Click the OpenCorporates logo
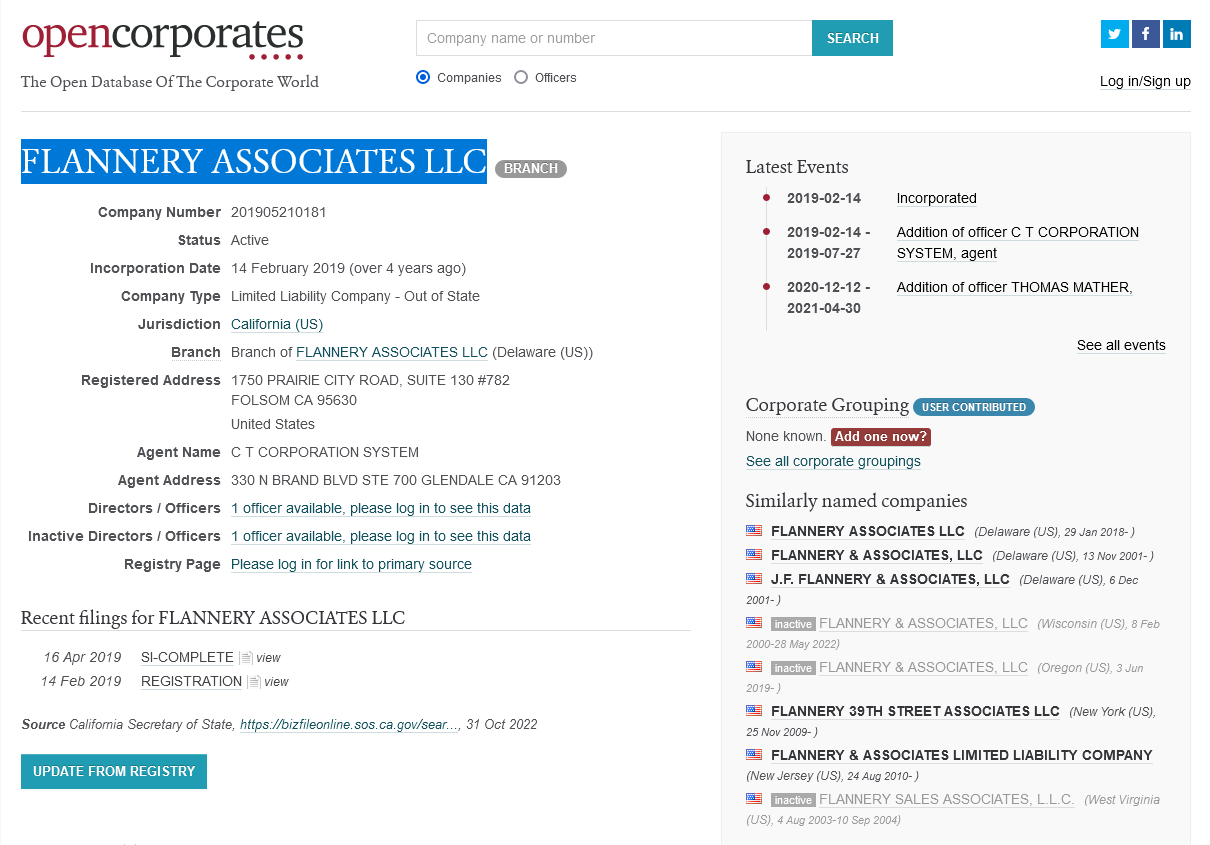The image size is (1210, 845). [163, 38]
